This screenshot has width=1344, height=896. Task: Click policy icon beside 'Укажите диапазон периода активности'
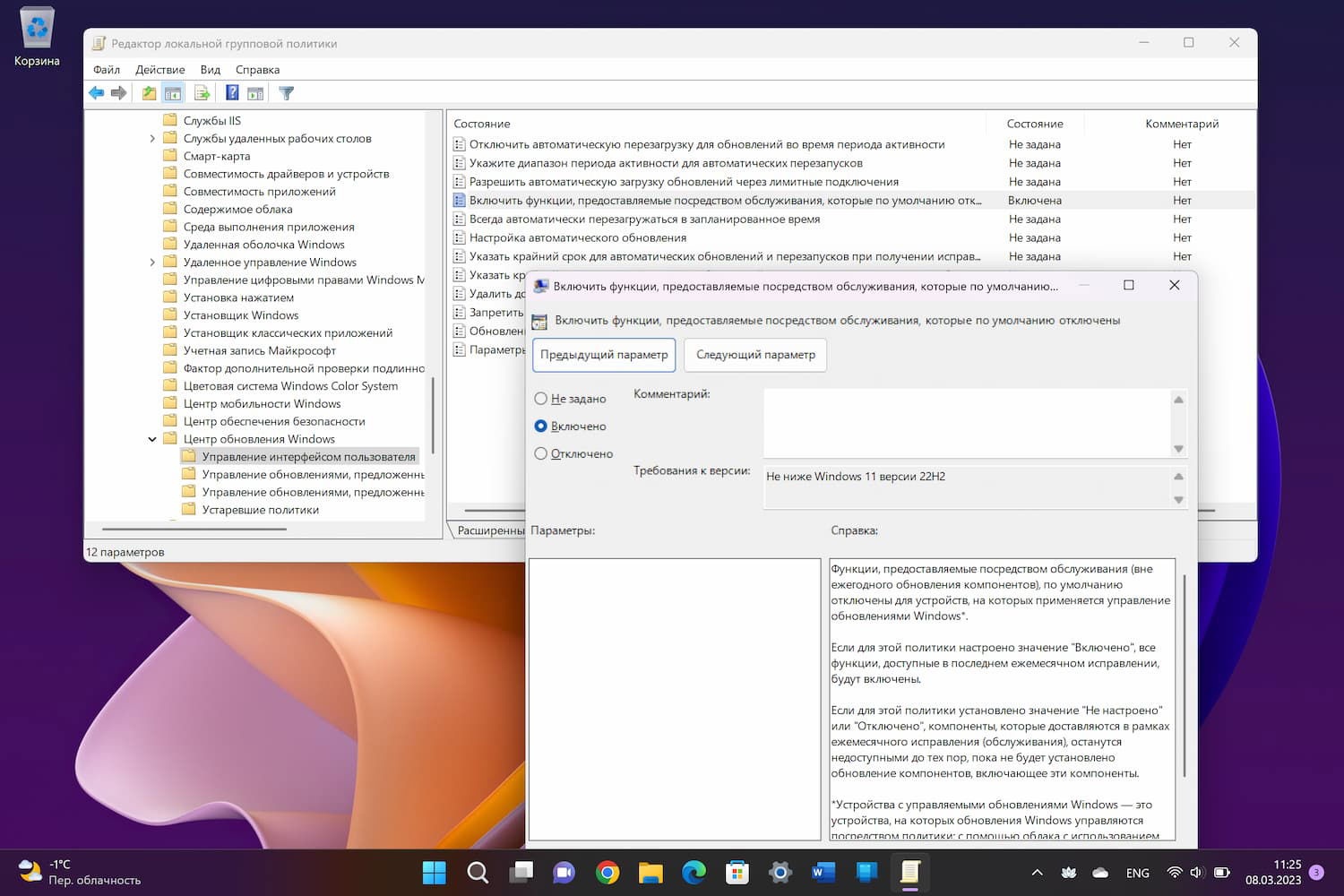[460, 163]
